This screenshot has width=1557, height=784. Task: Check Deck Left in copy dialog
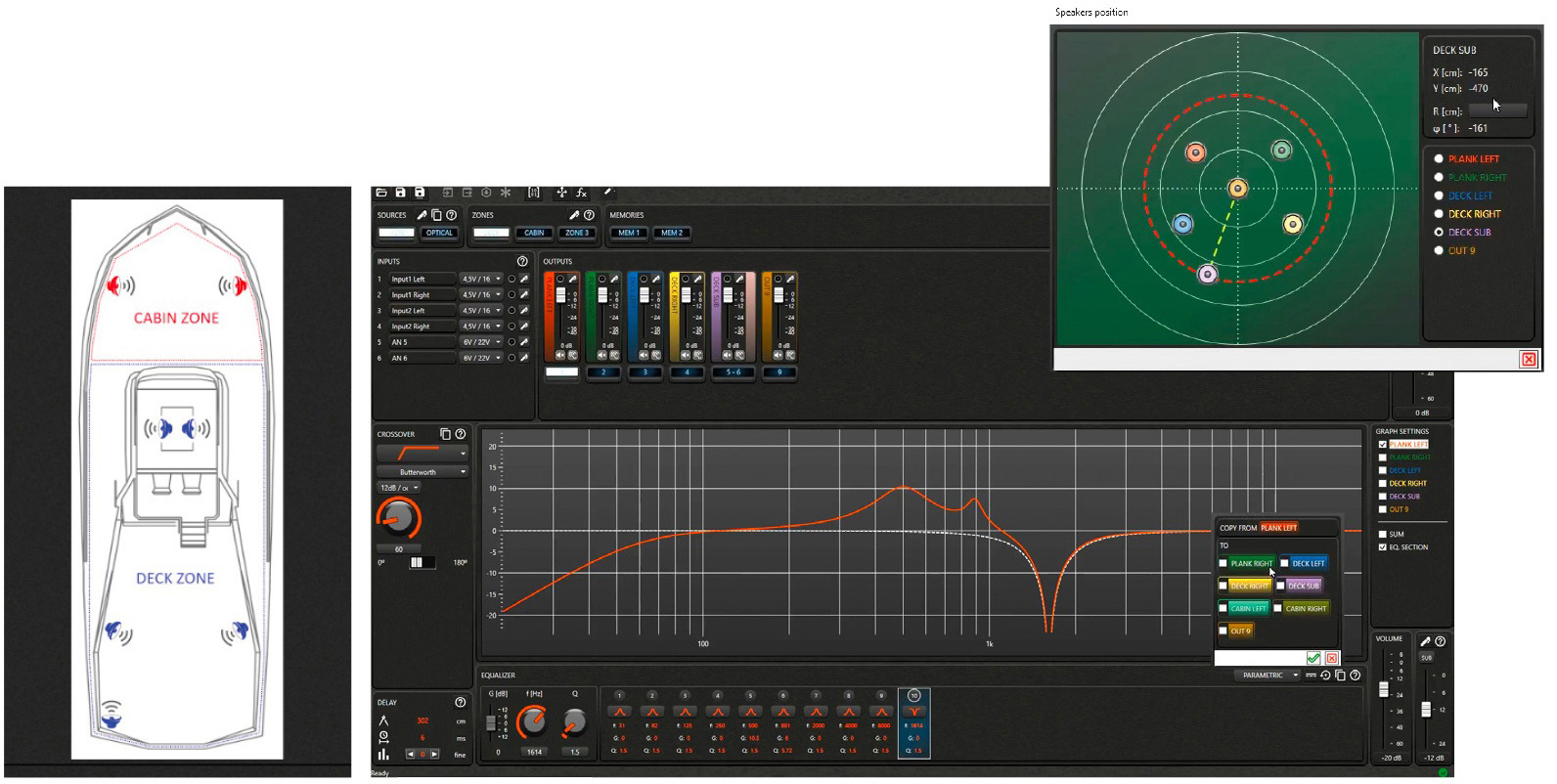pos(1285,563)
